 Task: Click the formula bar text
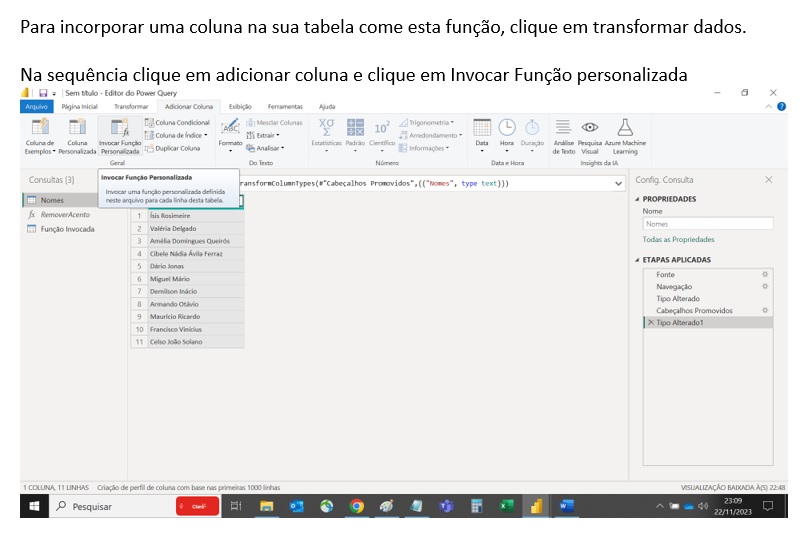click(374, 183)
